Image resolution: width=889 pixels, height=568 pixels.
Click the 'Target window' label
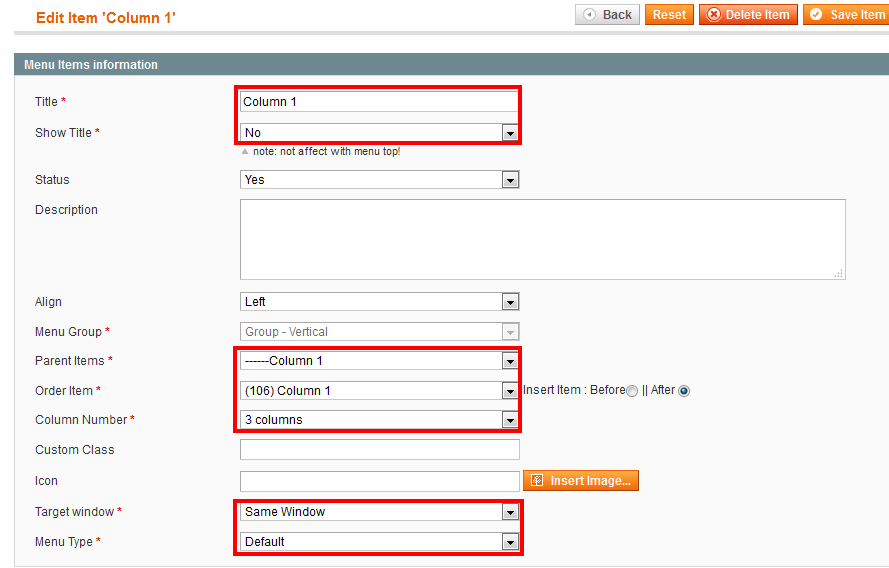pos(74,512)
